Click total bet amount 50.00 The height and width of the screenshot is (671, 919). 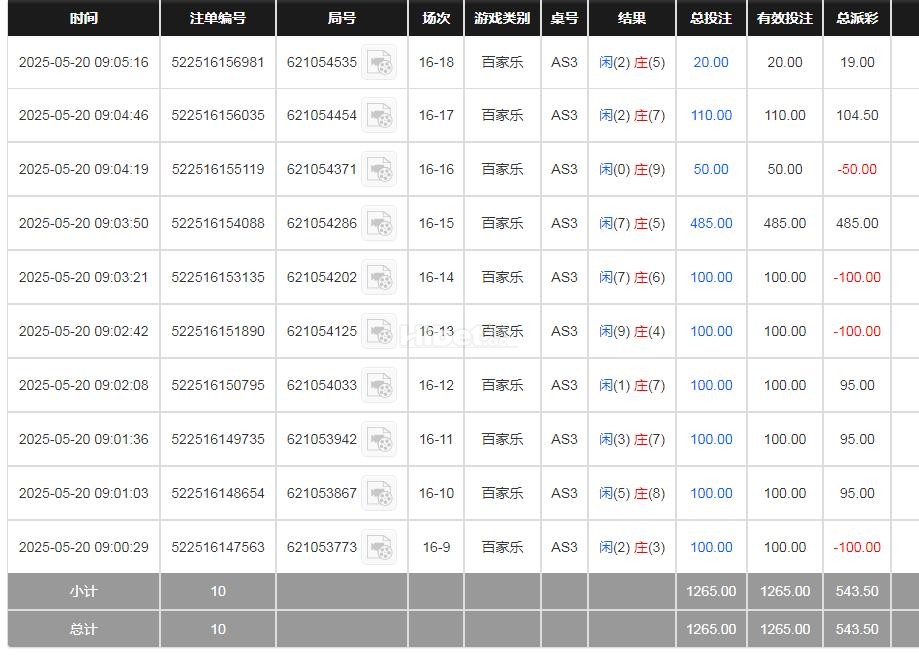pos(711,169)
